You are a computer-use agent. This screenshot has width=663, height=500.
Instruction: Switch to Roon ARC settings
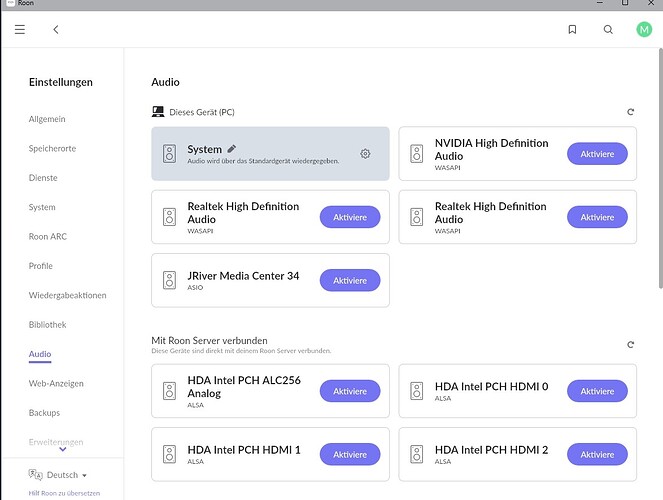coord(48,237)
